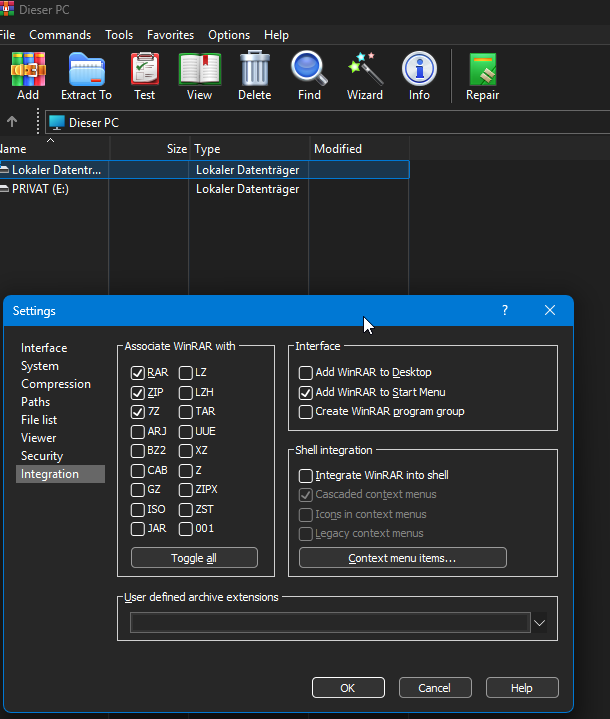Screen dimensions: 610x719
Task: Open the Options menu
Action: [x=229, y=35]
